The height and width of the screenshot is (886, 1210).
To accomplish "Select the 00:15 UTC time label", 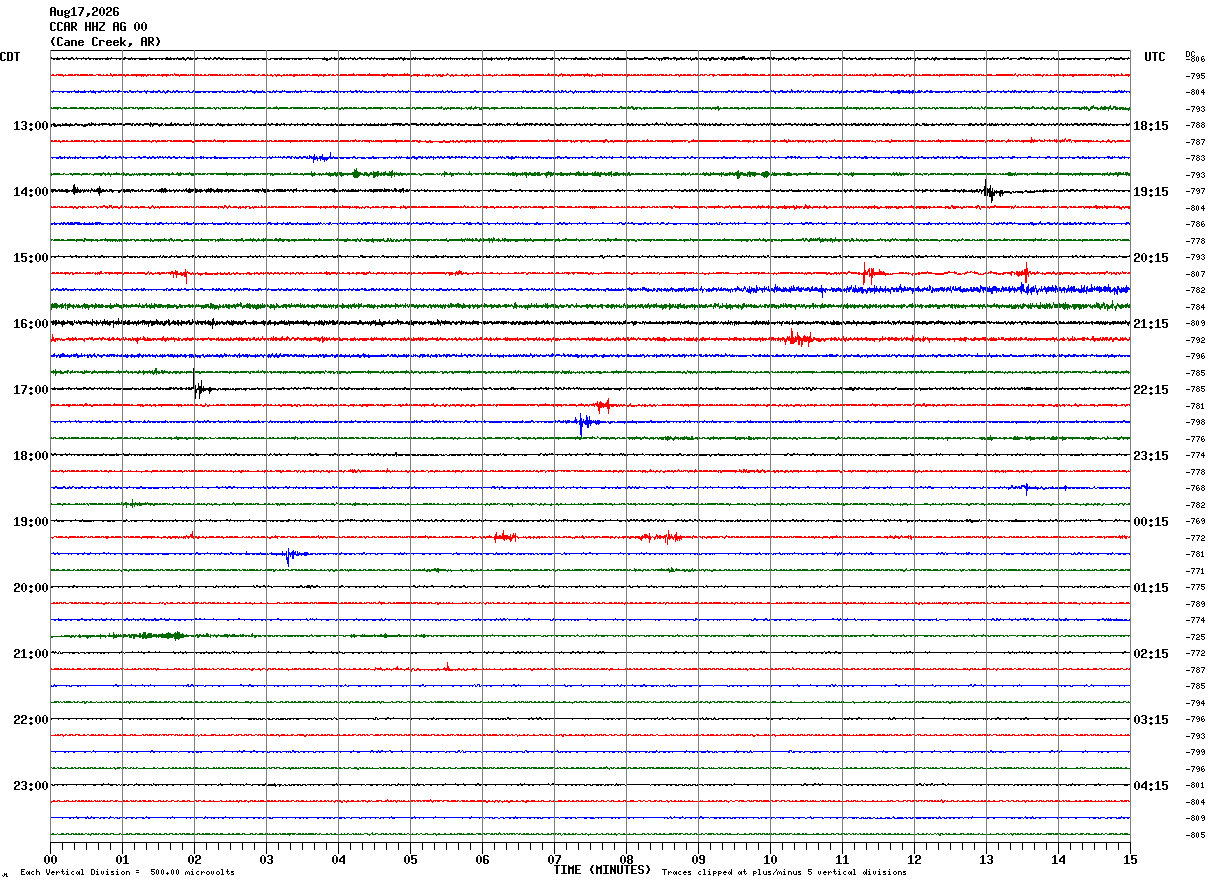I will pyautogui.click(x=1151, y=522).
